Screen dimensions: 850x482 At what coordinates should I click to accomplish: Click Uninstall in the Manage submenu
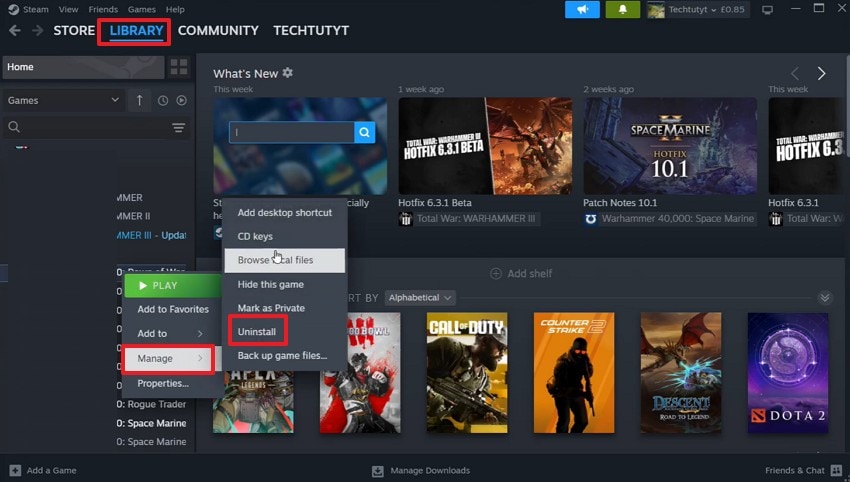(x=257, y=331)
